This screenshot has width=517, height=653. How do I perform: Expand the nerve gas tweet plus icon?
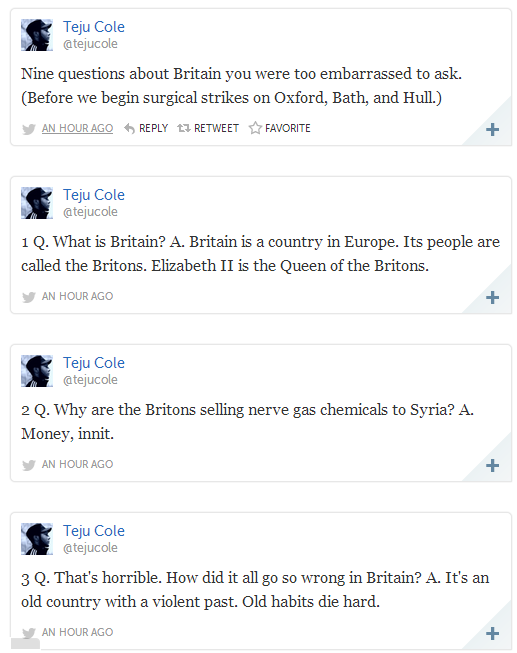(x=492, y=465)
